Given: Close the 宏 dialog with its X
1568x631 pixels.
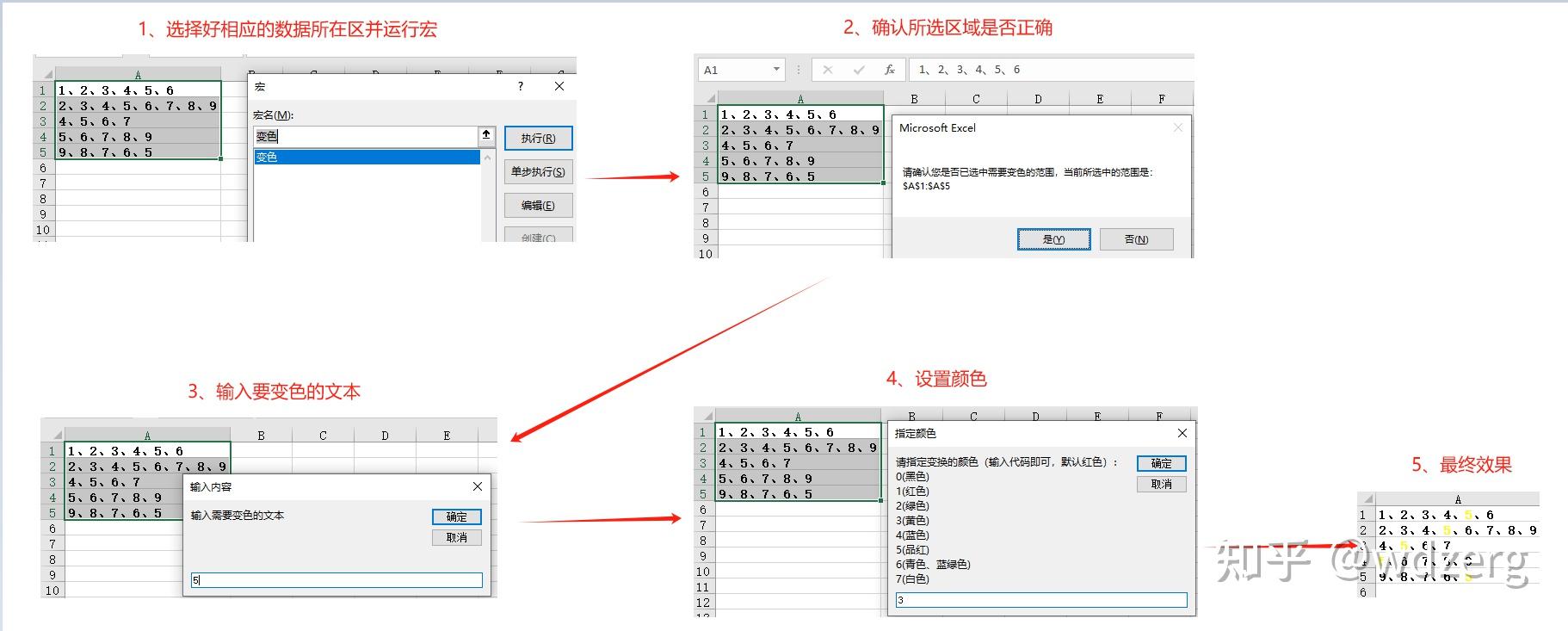Looking at the screenshot, I should [x=559, y=86].
